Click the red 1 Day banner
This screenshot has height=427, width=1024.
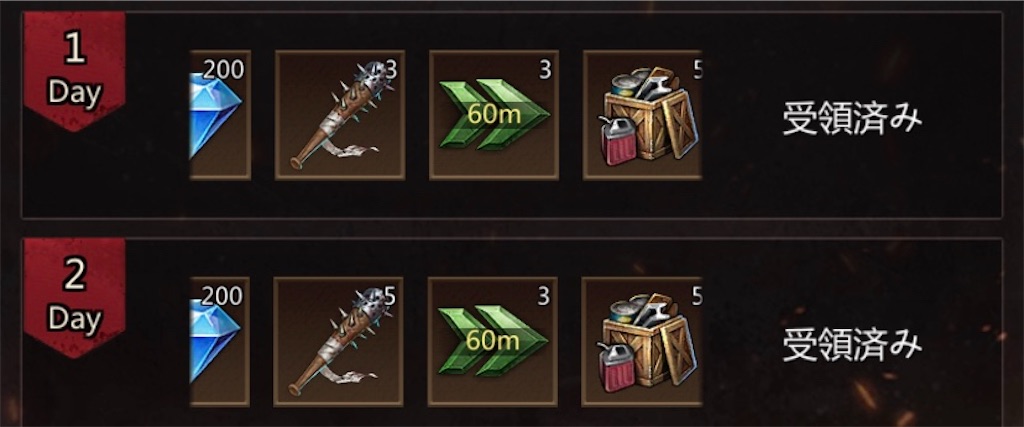(74, 71)
